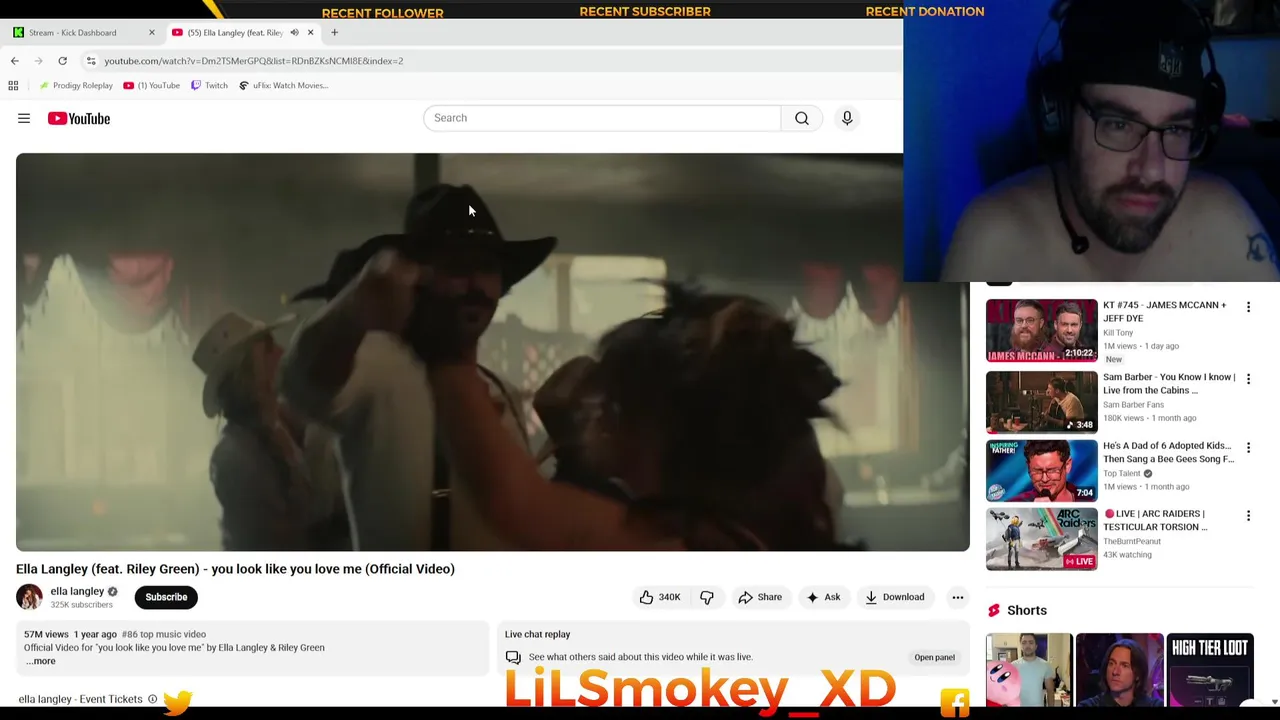This screenshot has height=720, width=1280.
Task: Open options menu for the Sam Barber video
Action: tap(1248, 379)
